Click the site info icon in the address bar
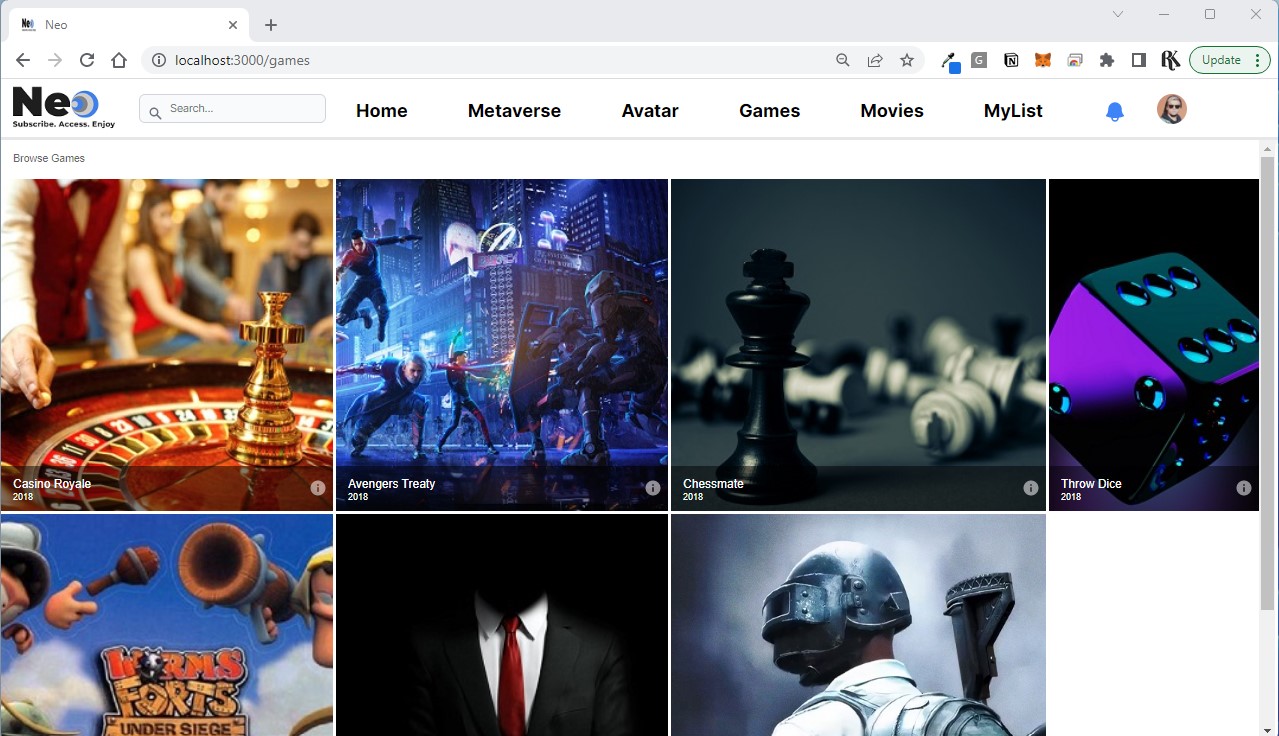1279x736 pixels. tap(158, 60)
